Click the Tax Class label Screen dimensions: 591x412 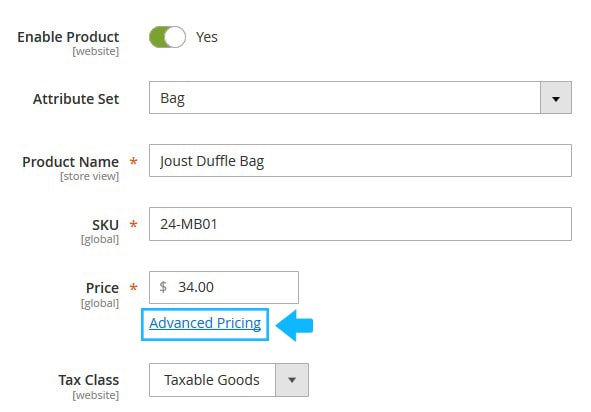[x=89, y=380]
